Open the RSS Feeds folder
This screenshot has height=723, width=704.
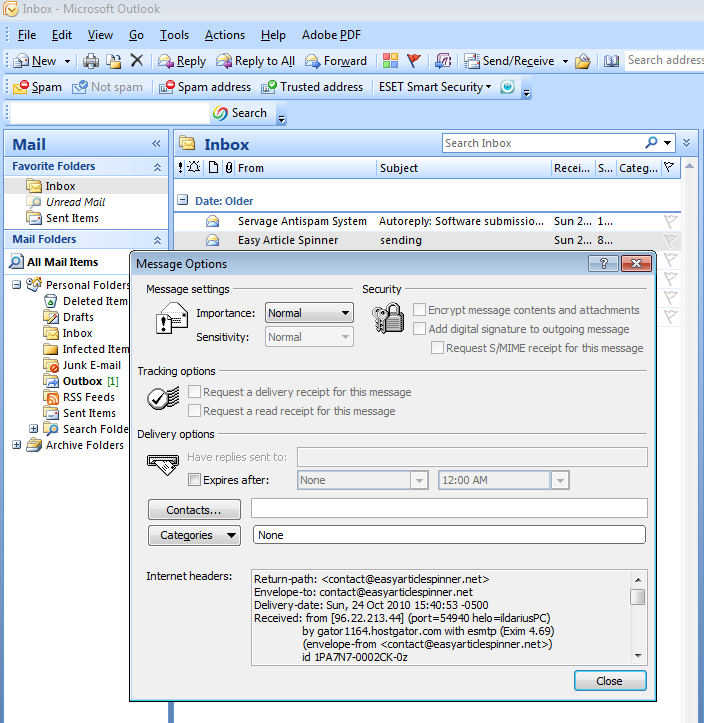(x=89, y=397)
